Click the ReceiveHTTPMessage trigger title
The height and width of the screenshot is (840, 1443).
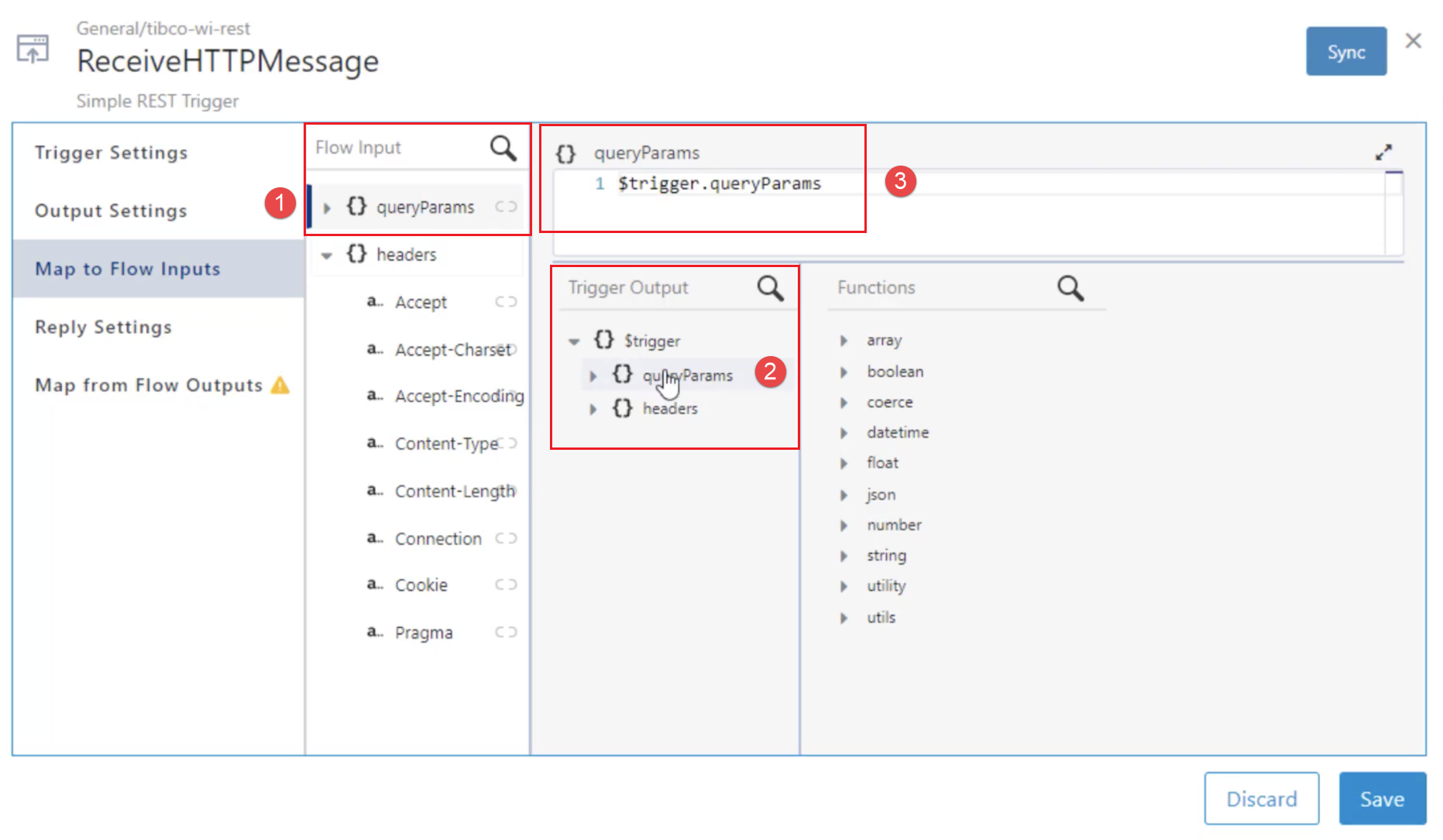(x=228, y=61)
